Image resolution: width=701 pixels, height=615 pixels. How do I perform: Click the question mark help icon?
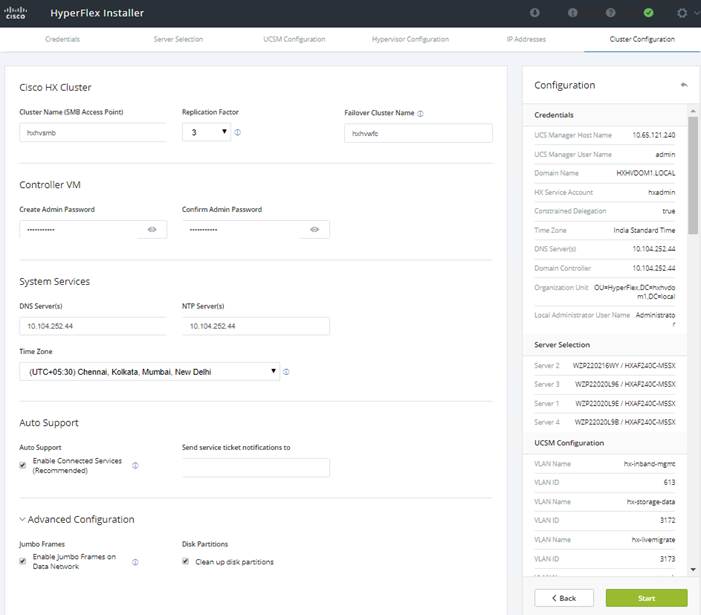pos(610,13)
